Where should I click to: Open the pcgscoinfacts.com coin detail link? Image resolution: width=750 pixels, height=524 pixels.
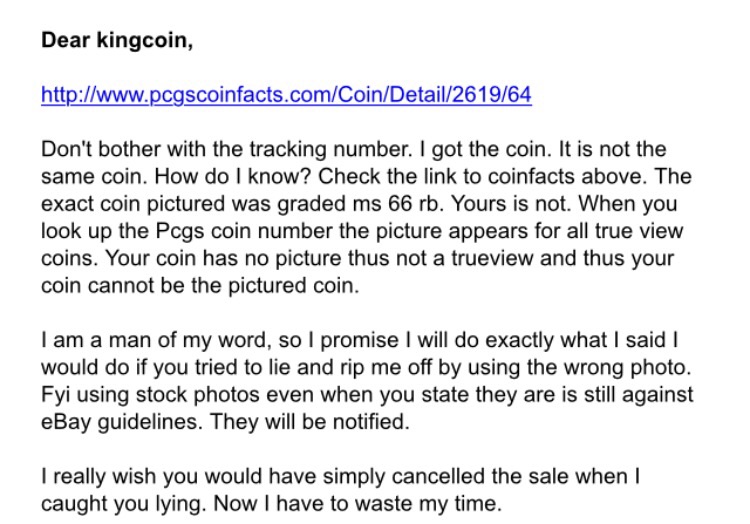click(286, 95)
